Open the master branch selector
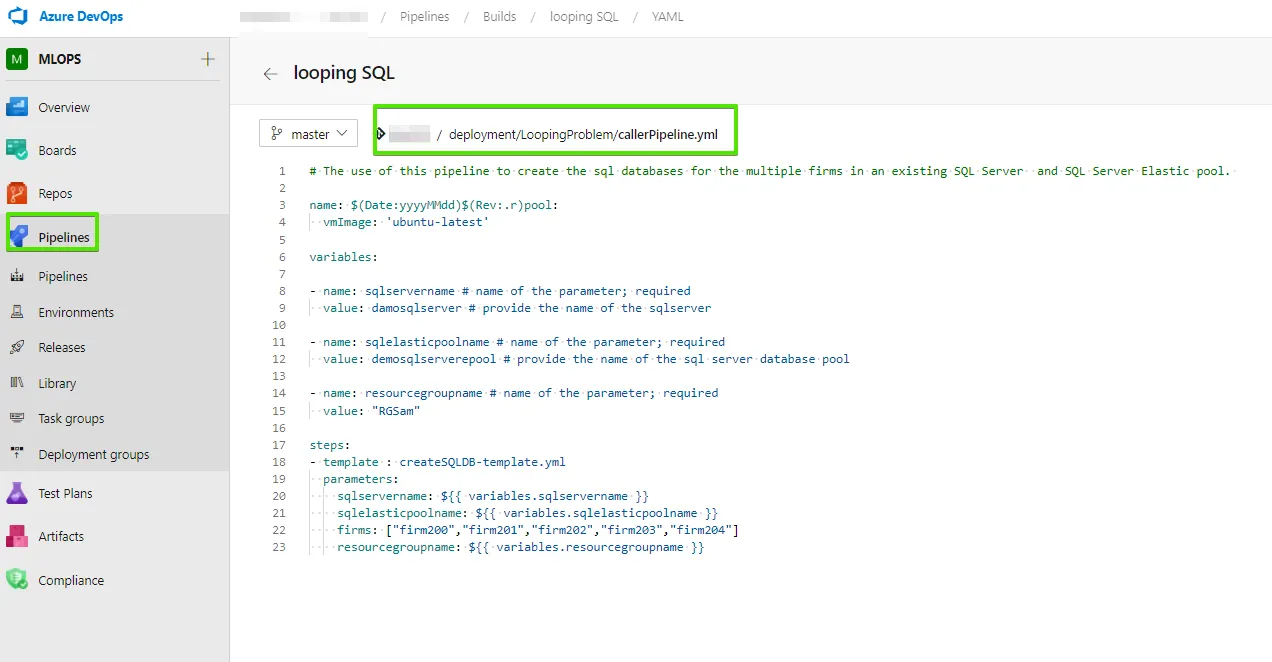Viewport: 1272px width, 662px height. tap(308, 133)
